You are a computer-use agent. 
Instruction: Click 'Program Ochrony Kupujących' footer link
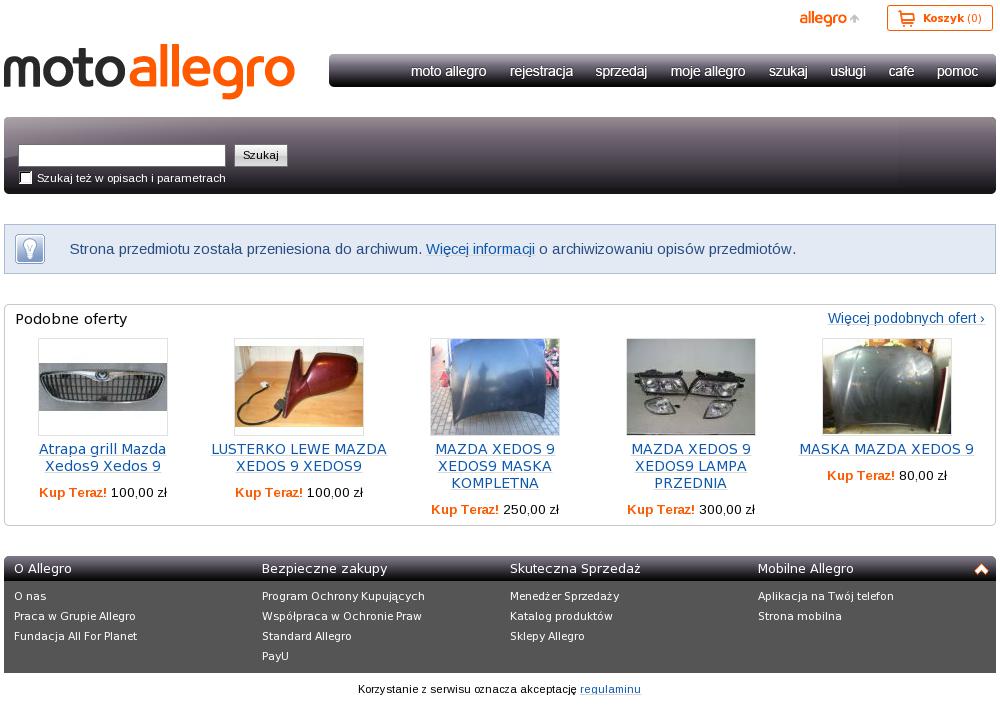coord(343,596)
